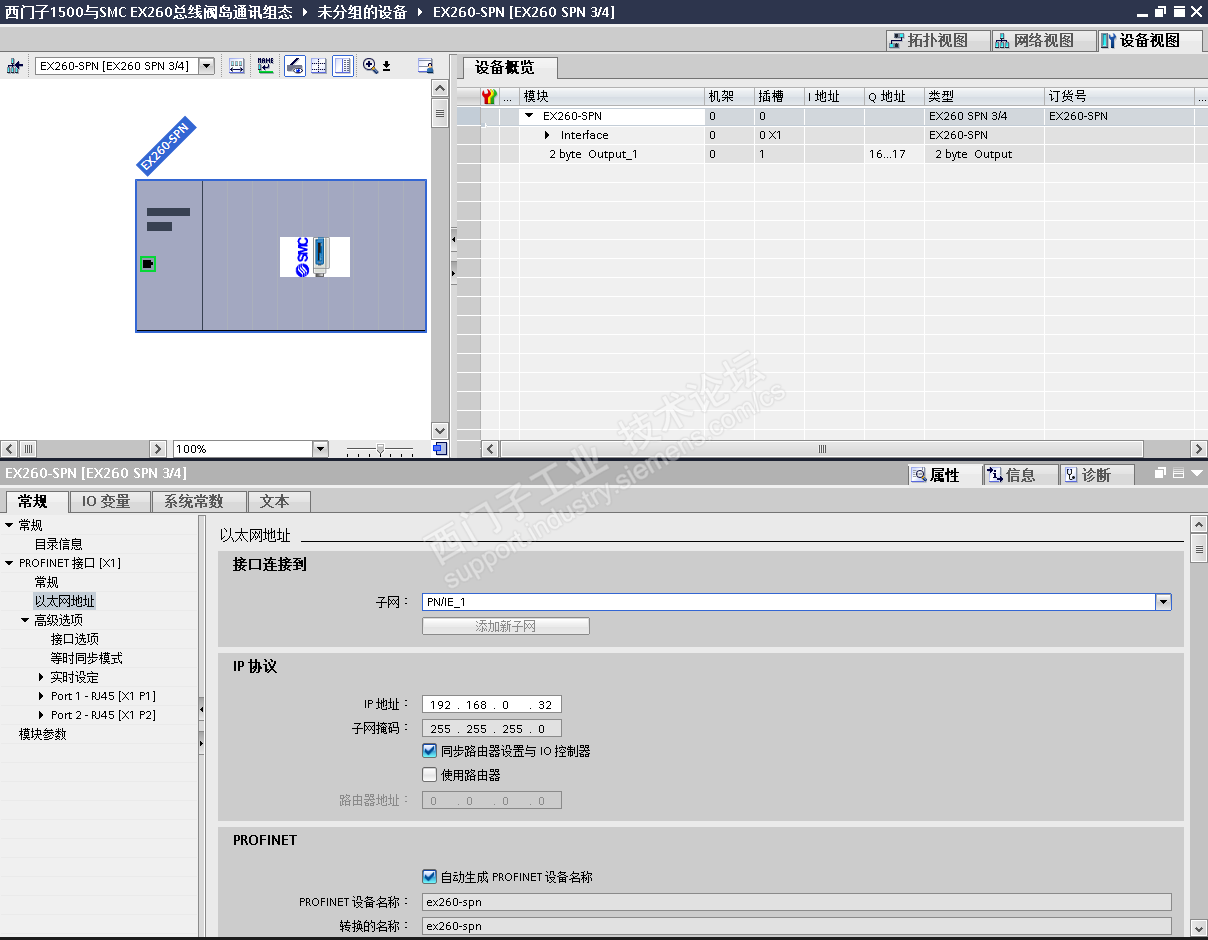This screenshot has height=940, width=1208.
Task: Select 模块参数 in the tree
Action: pyautogui.click(x=43, y=734)
